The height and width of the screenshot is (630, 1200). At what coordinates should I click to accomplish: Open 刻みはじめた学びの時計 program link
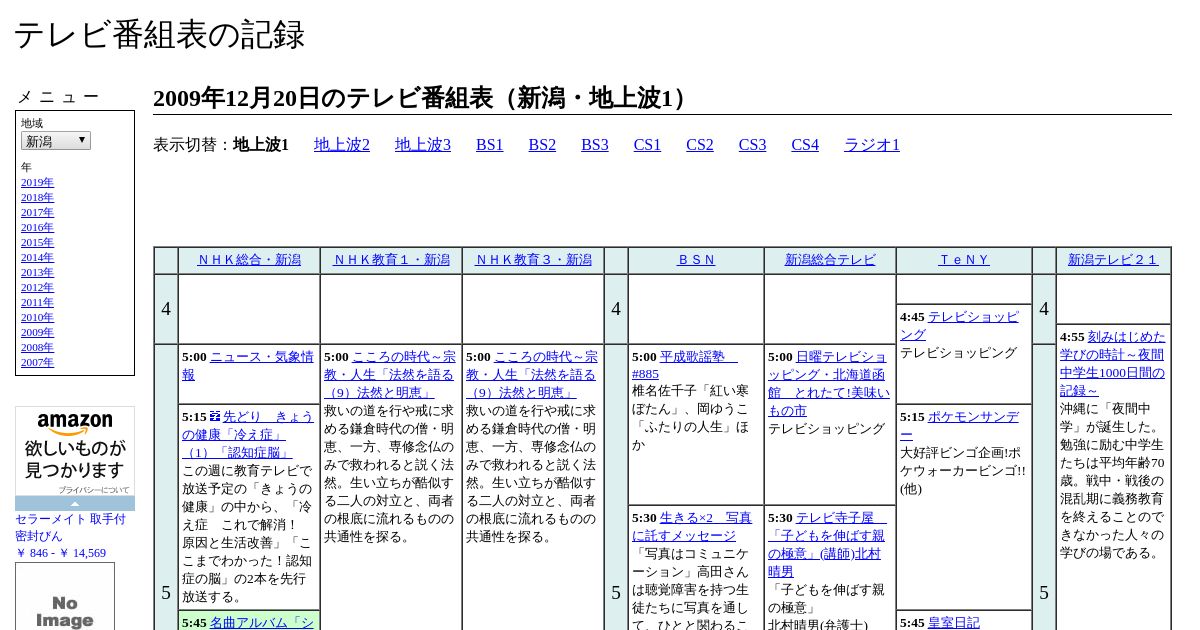coord(1113,364)
